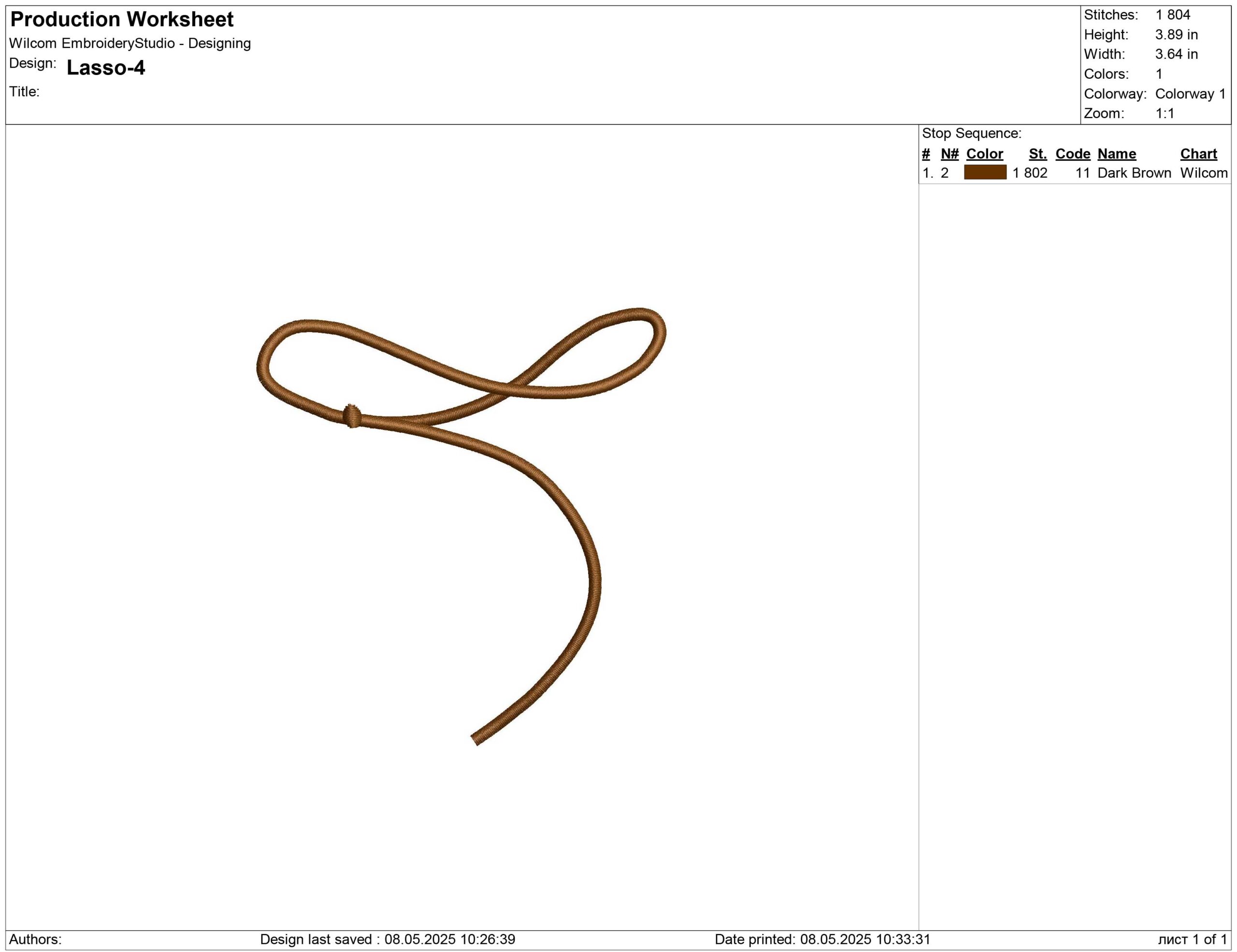Click the Color column header

[984, 154]
